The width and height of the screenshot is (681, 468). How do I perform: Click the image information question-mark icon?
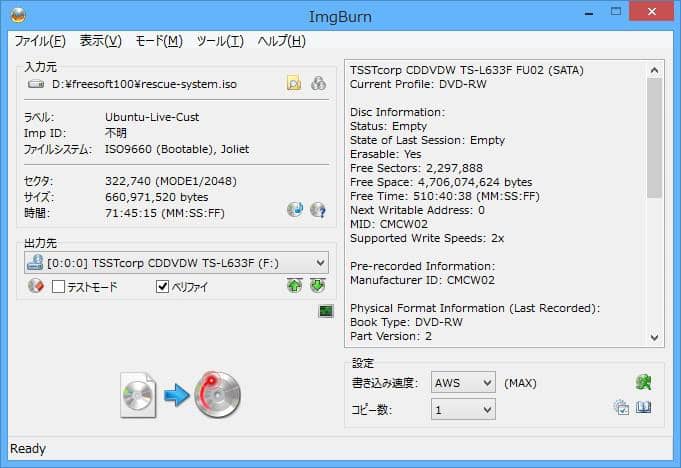coord(318,210)
